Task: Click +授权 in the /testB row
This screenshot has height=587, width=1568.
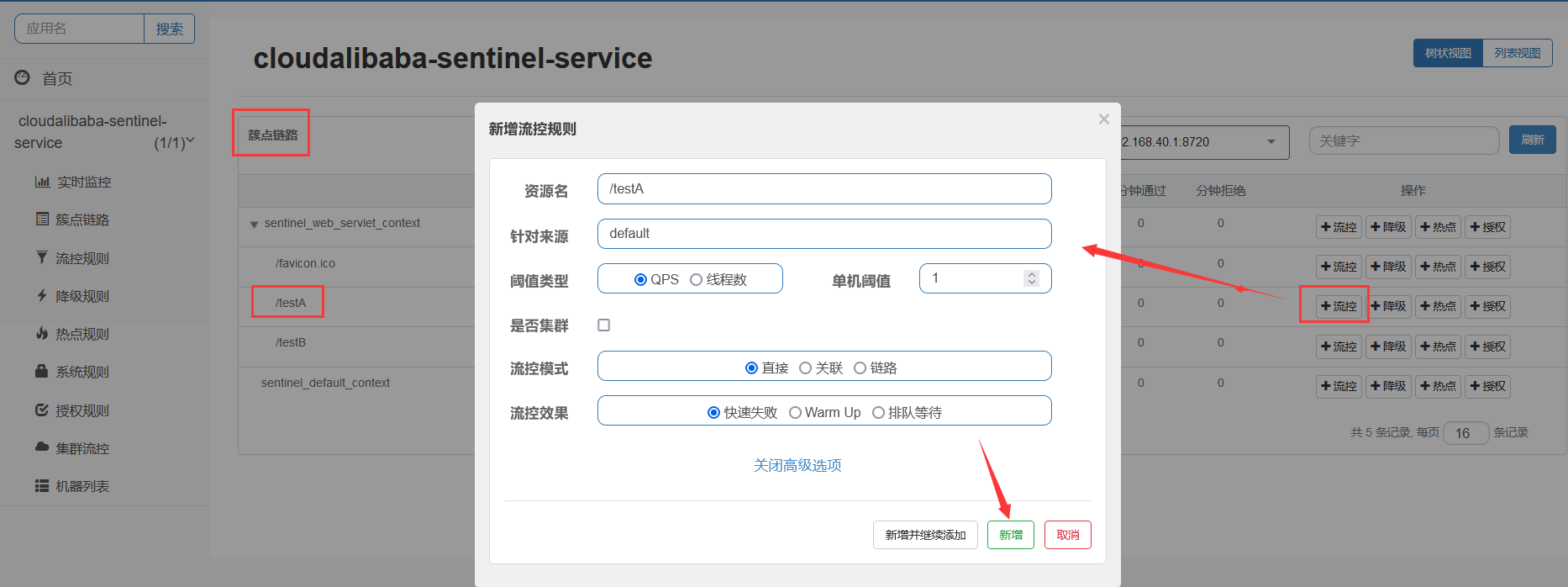Action: (x=1487, y=346)
